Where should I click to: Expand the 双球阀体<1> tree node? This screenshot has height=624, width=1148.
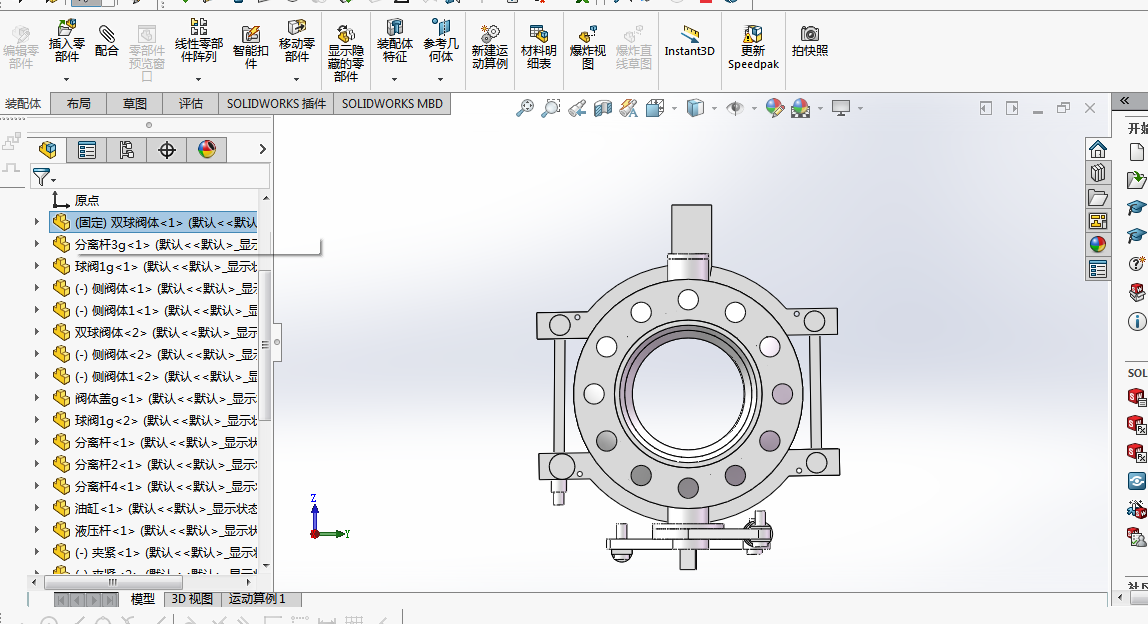(x=37, y=222)
